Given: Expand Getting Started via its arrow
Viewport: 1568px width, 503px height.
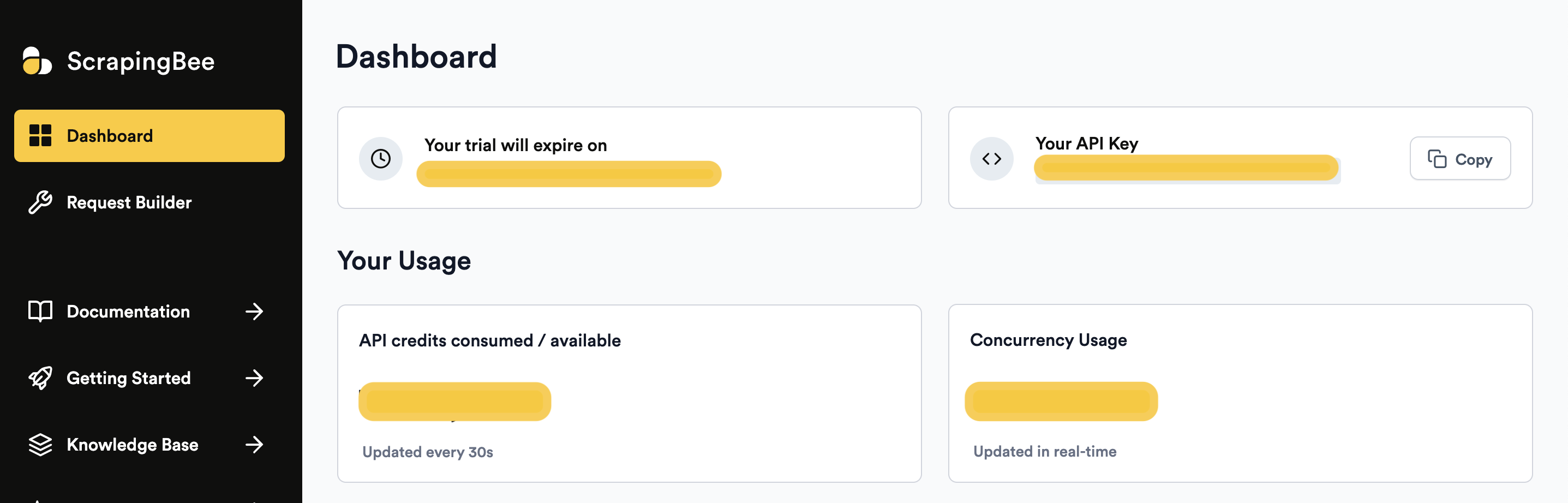Looking at the screenshot, I should 254,378.
